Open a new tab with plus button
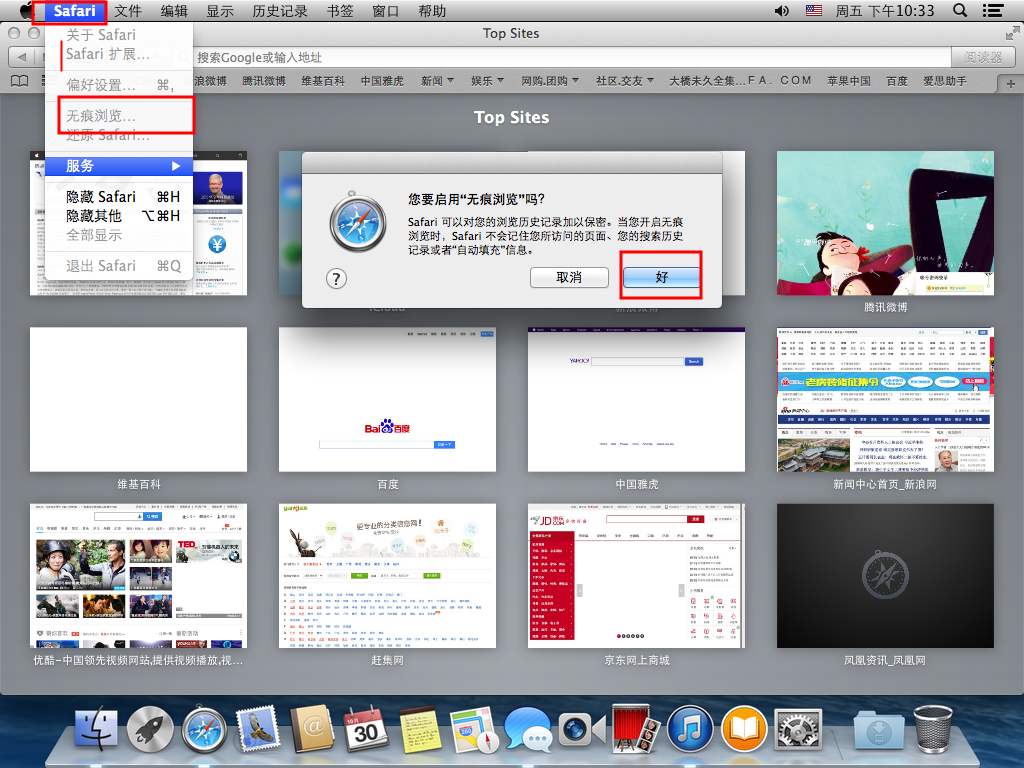Screen dimensions: 1024x768 pos(1011,84)
